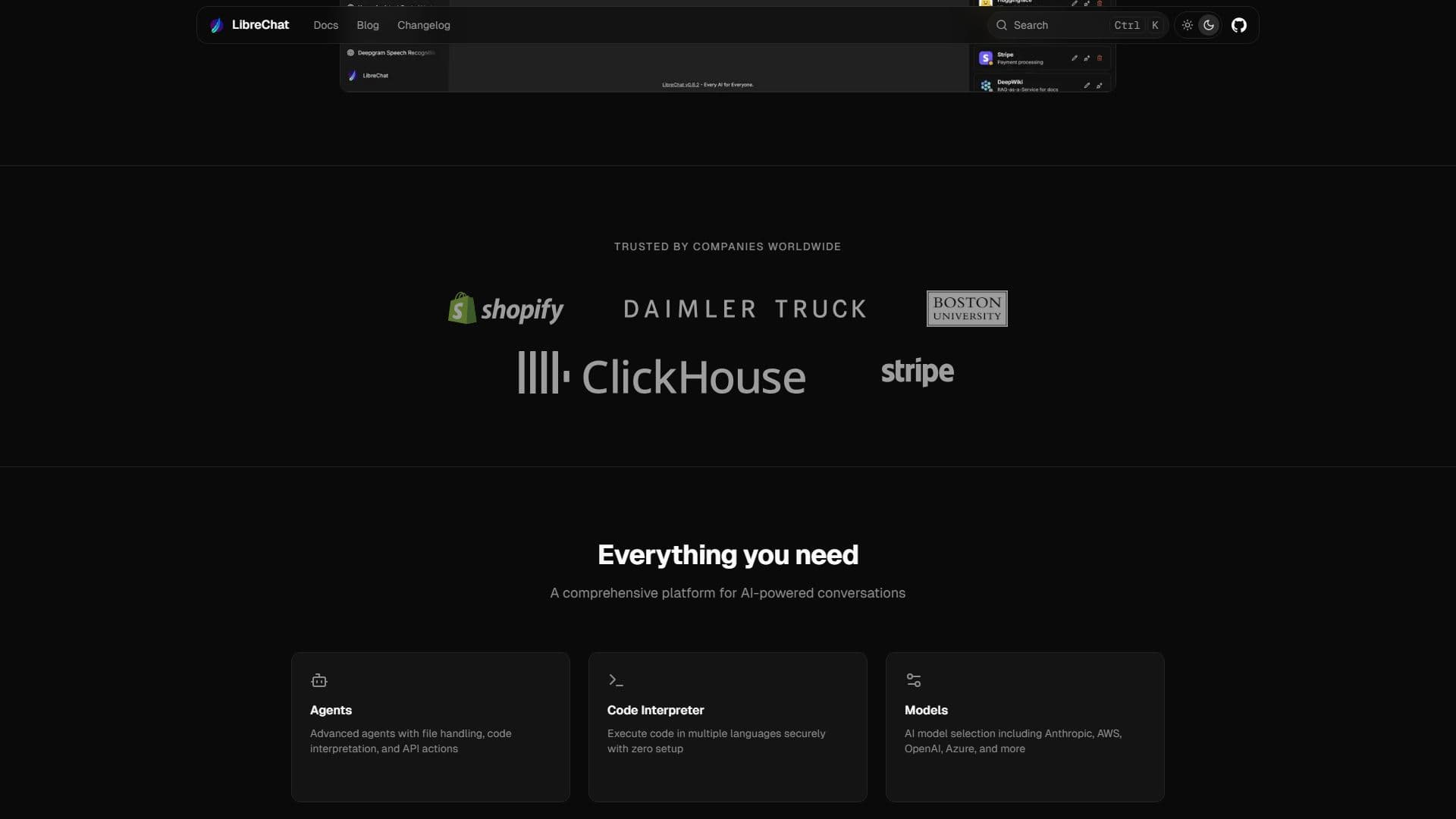Click the Stripe logo under trusted companies
The height and width of the screenshot is (819, 1456).
click(x=917, y=372)
